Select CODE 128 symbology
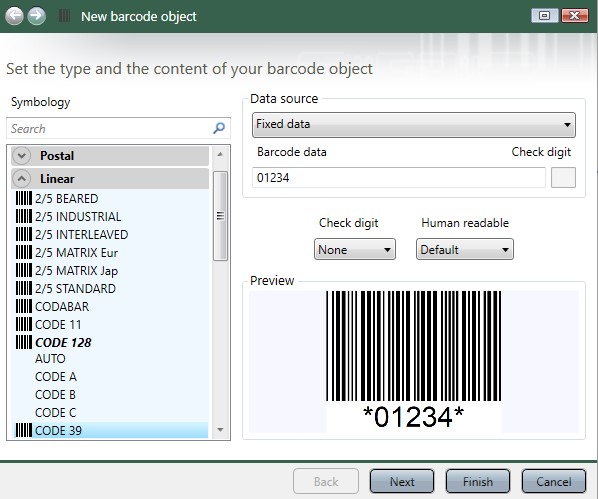Viewport: 598px width, 499px height. coord(63,342)
